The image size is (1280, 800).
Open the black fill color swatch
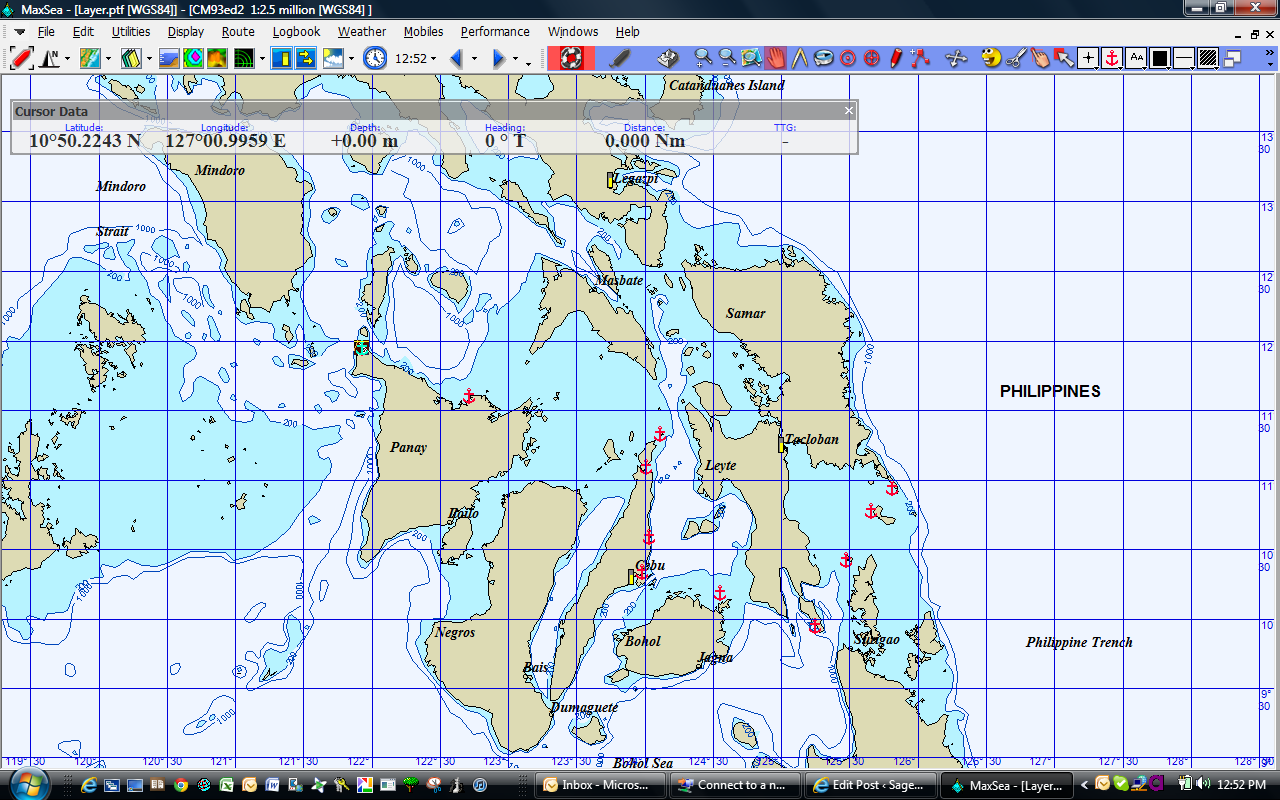tap(1160, 58)
